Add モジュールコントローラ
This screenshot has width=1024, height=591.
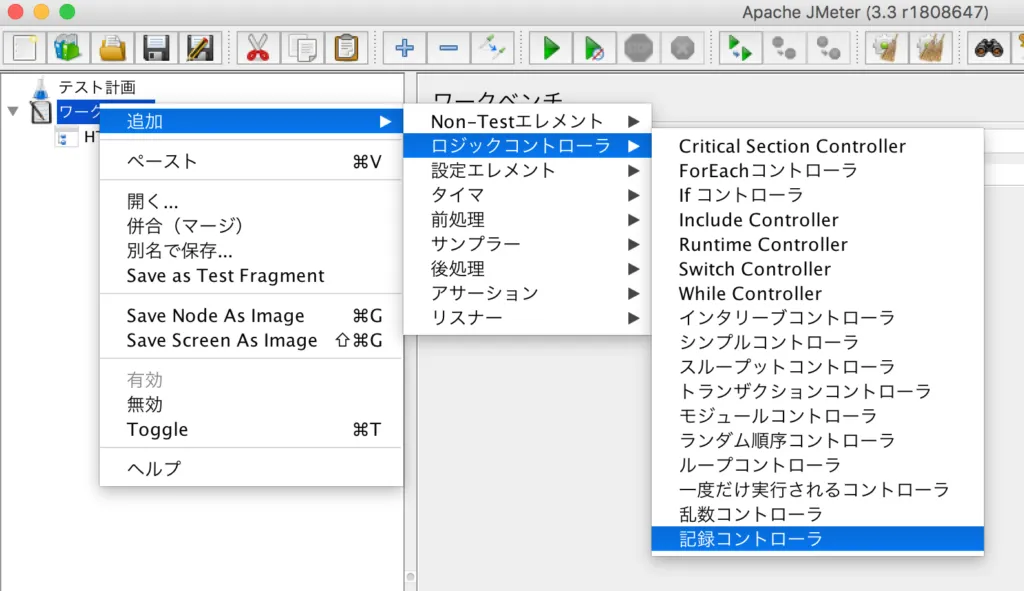coord(818,417)
